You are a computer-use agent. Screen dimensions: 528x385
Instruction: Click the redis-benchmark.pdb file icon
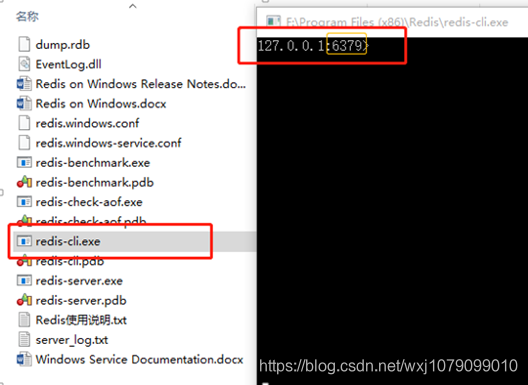point(24,182)
